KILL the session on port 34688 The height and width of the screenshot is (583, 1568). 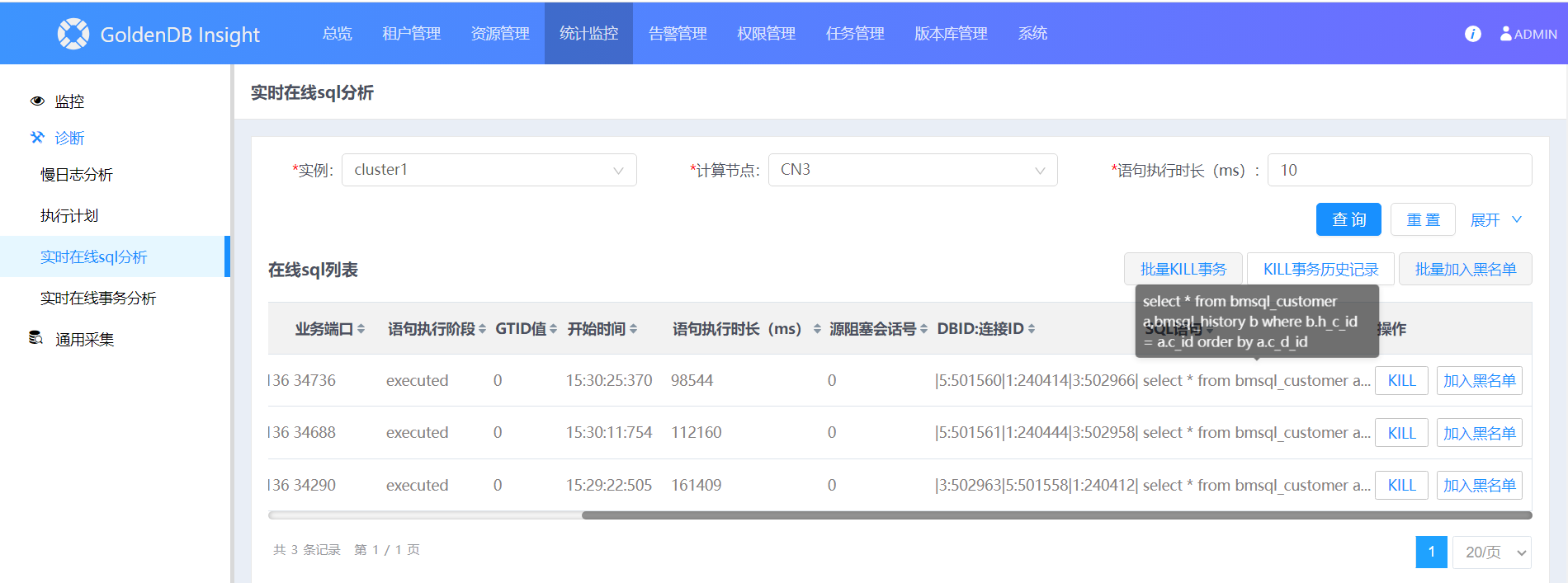coord(1401,433)
